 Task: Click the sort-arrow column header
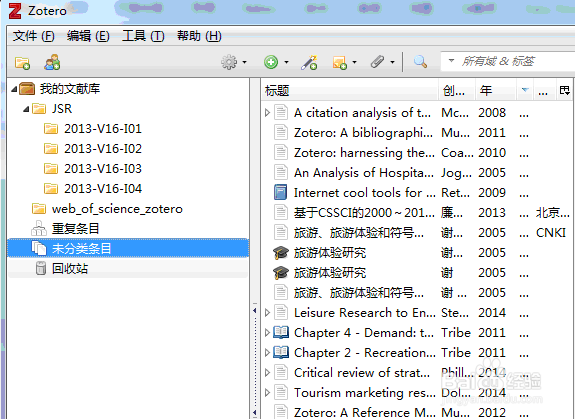tap(525, 90)
